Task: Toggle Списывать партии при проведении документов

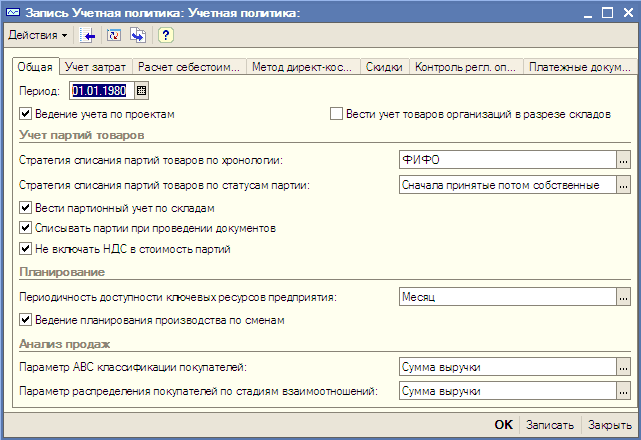Action: point(25,229)
